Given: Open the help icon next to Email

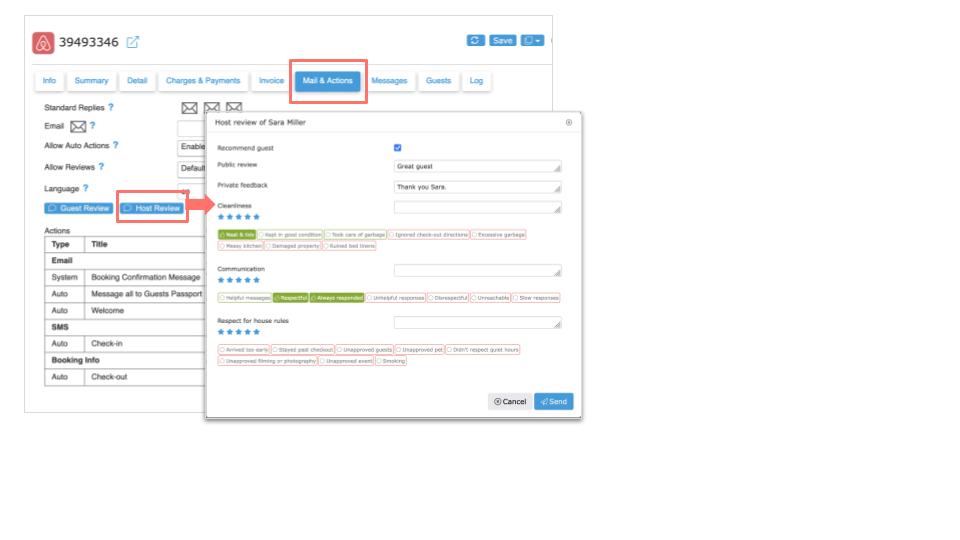Looking at the screenshot, I should (92, 126).
